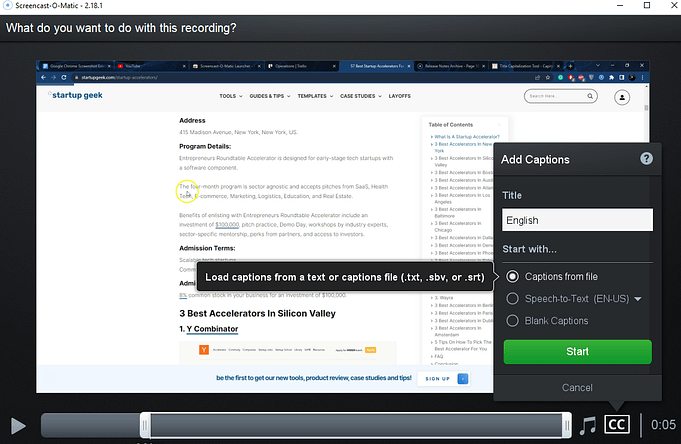Click the Release Notes Archive tab in the recorded browser
The height and width of the screenshot is (444, 681).
click(x=451, y=66)
